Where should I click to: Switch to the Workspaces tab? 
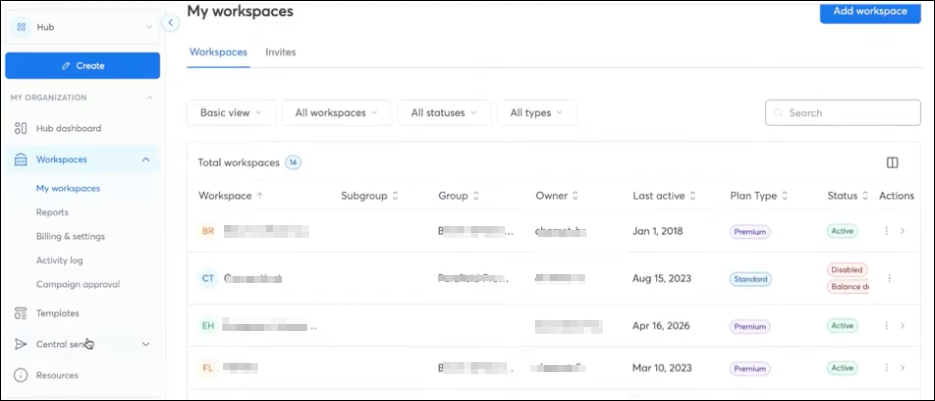[x=218, y=52]
